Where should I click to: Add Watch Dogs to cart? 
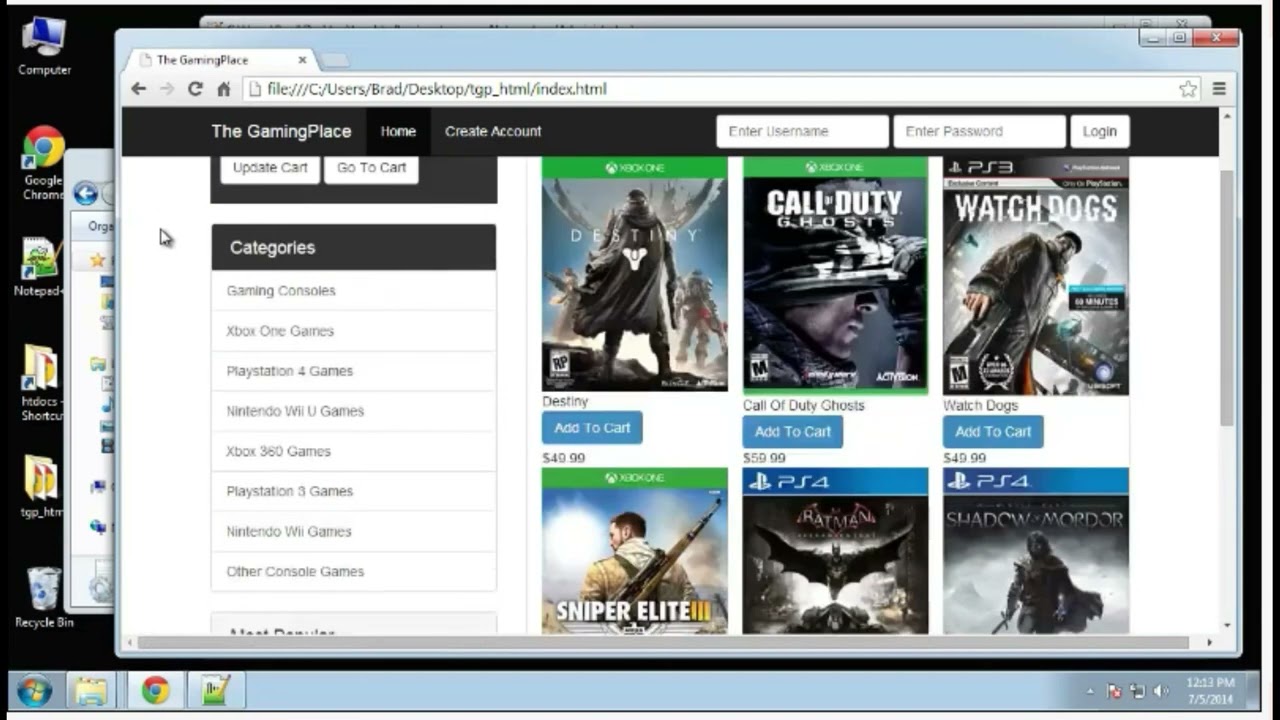(993, 432)
